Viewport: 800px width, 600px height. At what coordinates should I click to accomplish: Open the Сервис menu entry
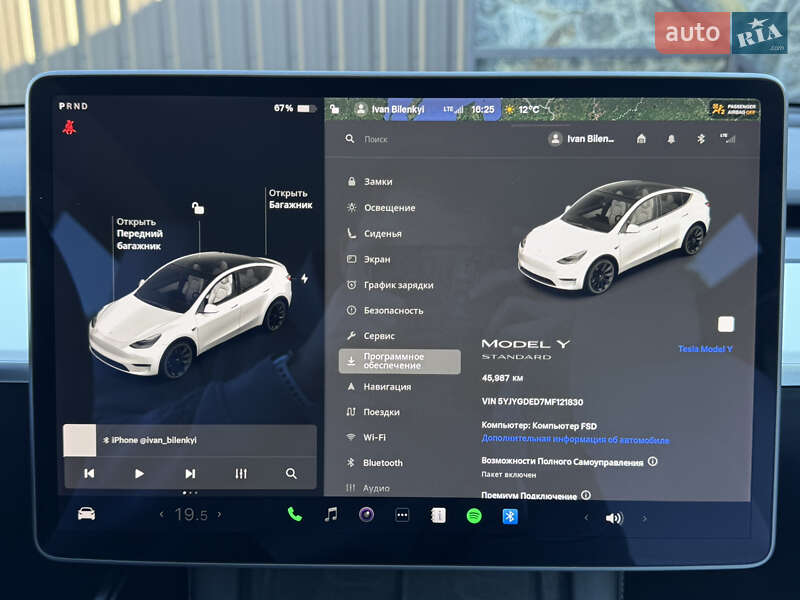(371, 336)
